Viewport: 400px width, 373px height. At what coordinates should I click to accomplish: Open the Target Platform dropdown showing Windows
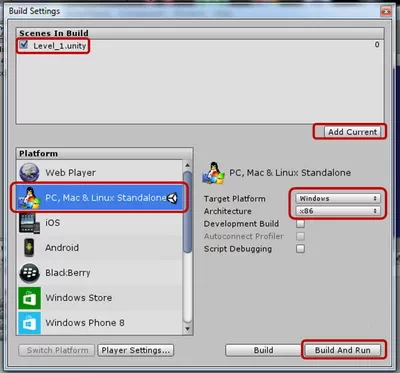[x=338, y=198]
